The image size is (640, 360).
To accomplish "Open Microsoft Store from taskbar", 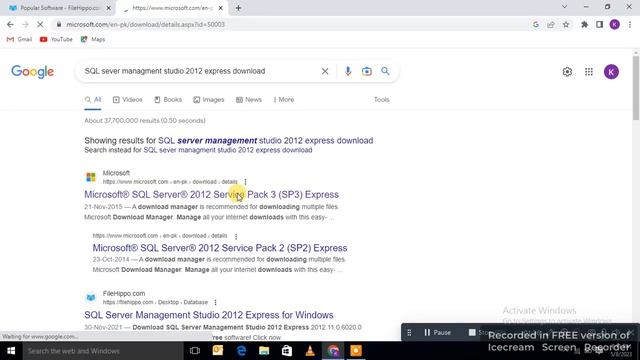I will (287, 351).
